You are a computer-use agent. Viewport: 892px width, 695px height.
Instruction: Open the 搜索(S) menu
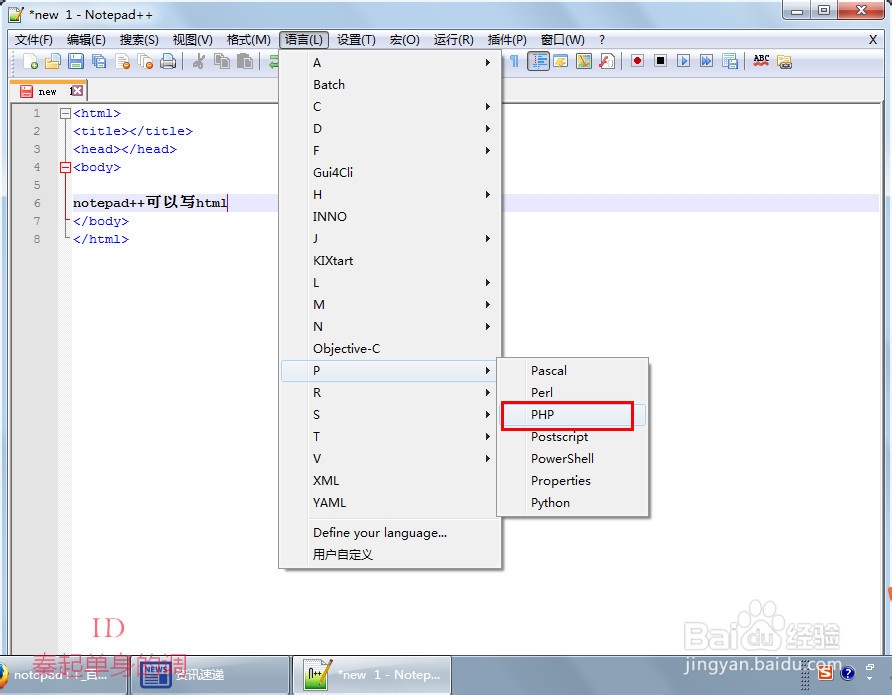[x=139, y=40]
